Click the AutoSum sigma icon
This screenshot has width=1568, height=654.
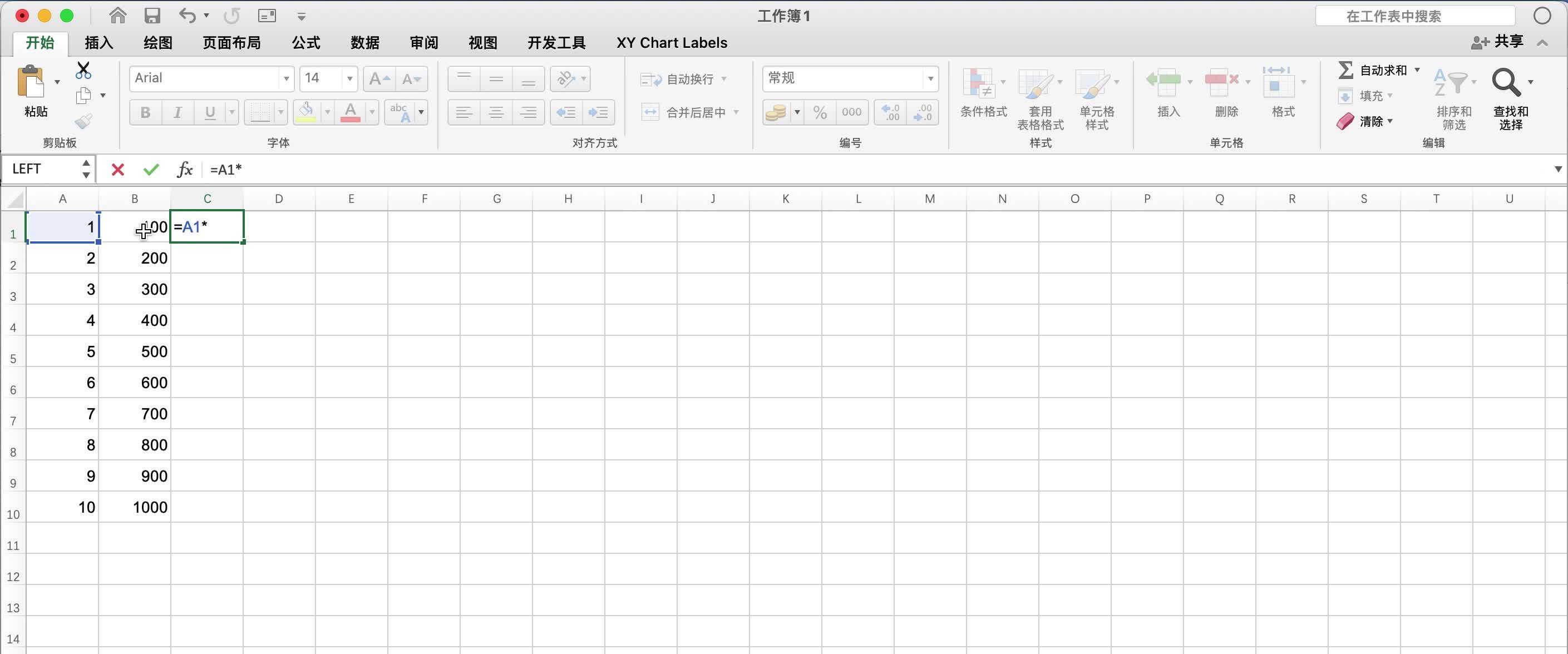pyautogui.click(x=1345, y=70)
